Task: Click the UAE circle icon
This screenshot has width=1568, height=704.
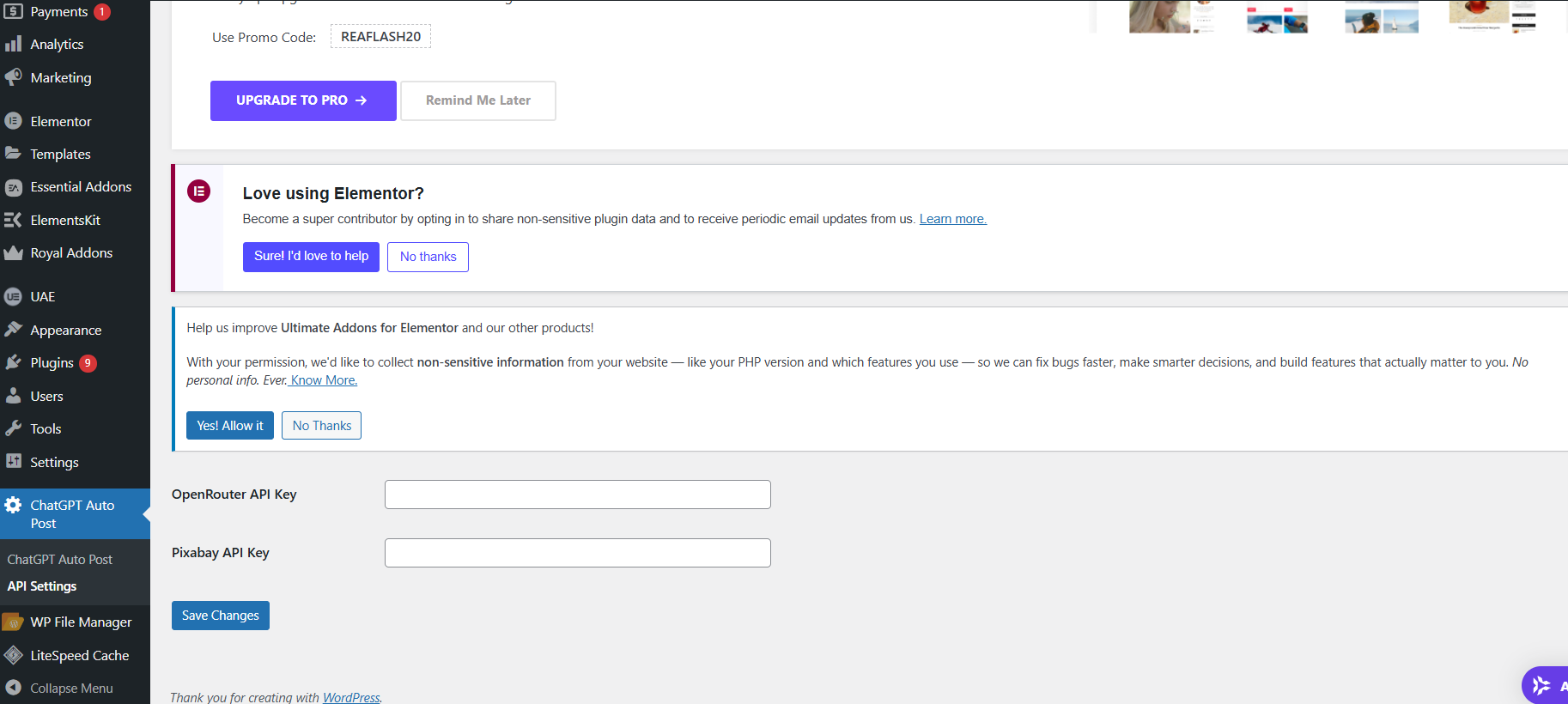Action: (13, 297)
